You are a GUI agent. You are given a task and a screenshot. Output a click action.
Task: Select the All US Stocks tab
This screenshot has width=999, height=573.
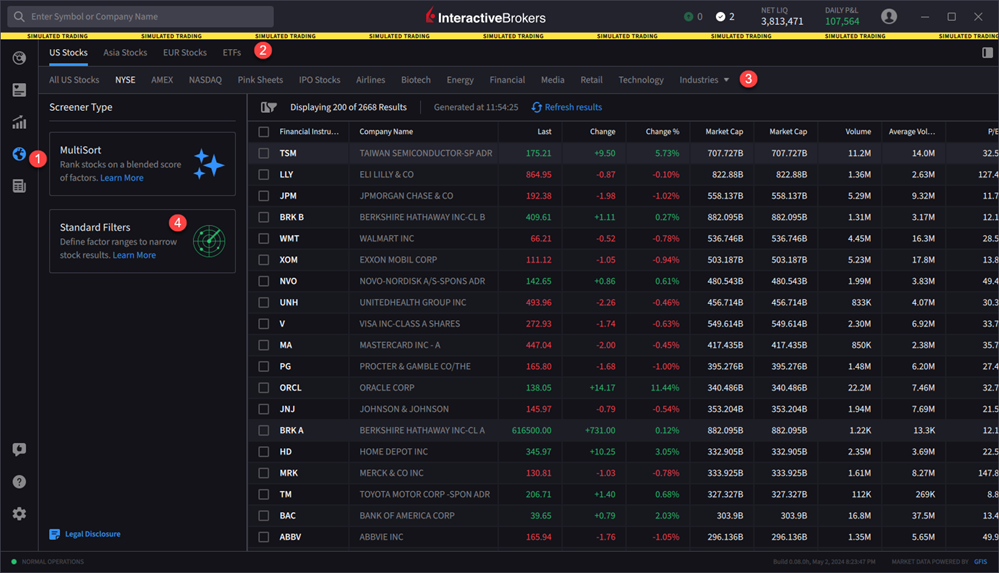(74, 80)
